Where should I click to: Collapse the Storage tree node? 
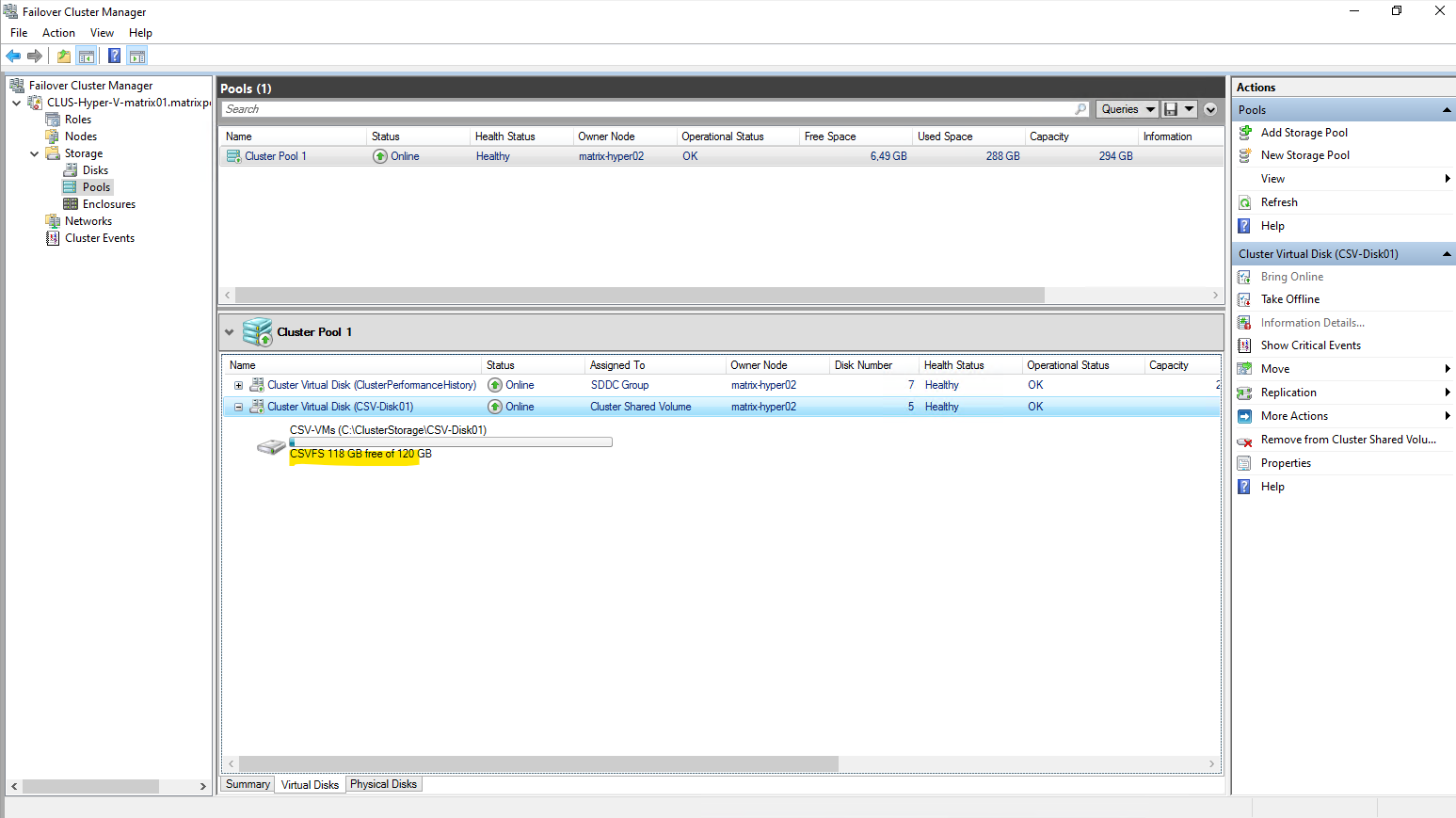35,153
